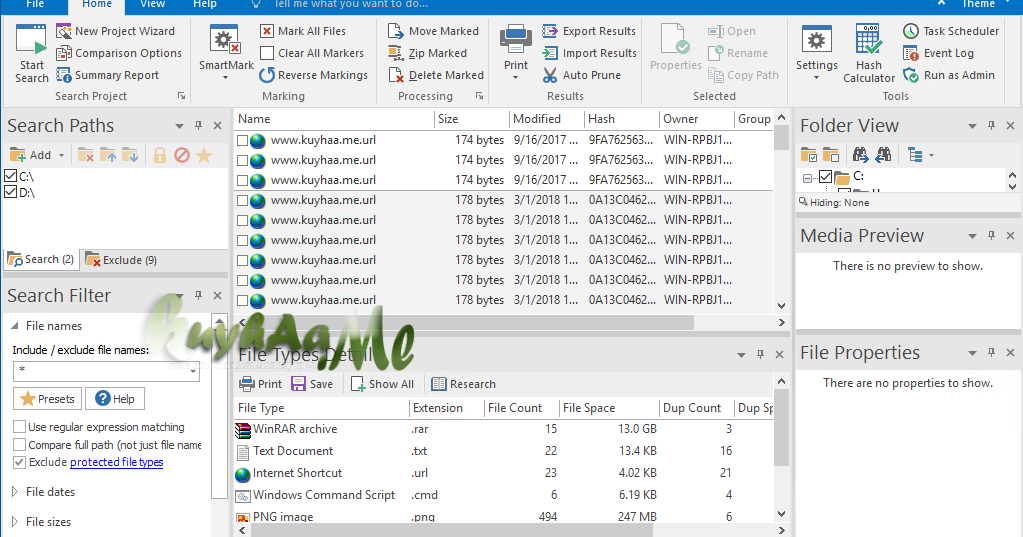The width and height of the screenshot is (1023, 537).
Task: Open Comparison Options
Action: point(119,53)
